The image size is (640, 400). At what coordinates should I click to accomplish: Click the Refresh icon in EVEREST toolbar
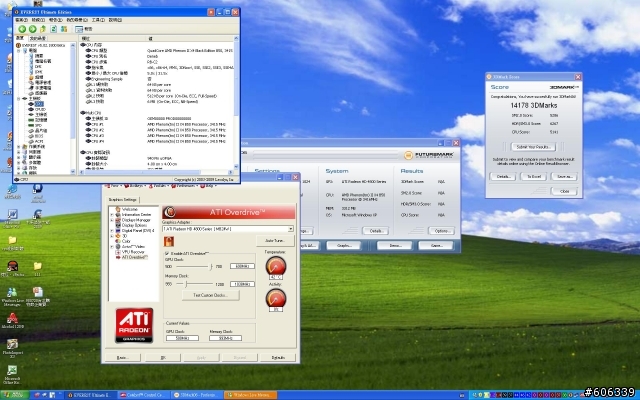pyautogui.click(x=53, y=29)
